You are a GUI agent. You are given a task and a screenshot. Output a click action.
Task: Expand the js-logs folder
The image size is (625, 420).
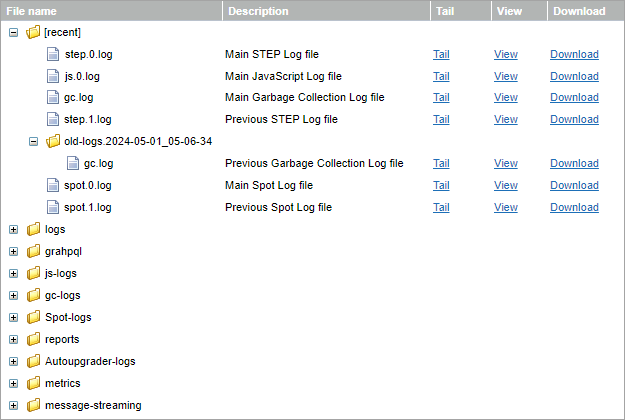click(x=13, y=273)
